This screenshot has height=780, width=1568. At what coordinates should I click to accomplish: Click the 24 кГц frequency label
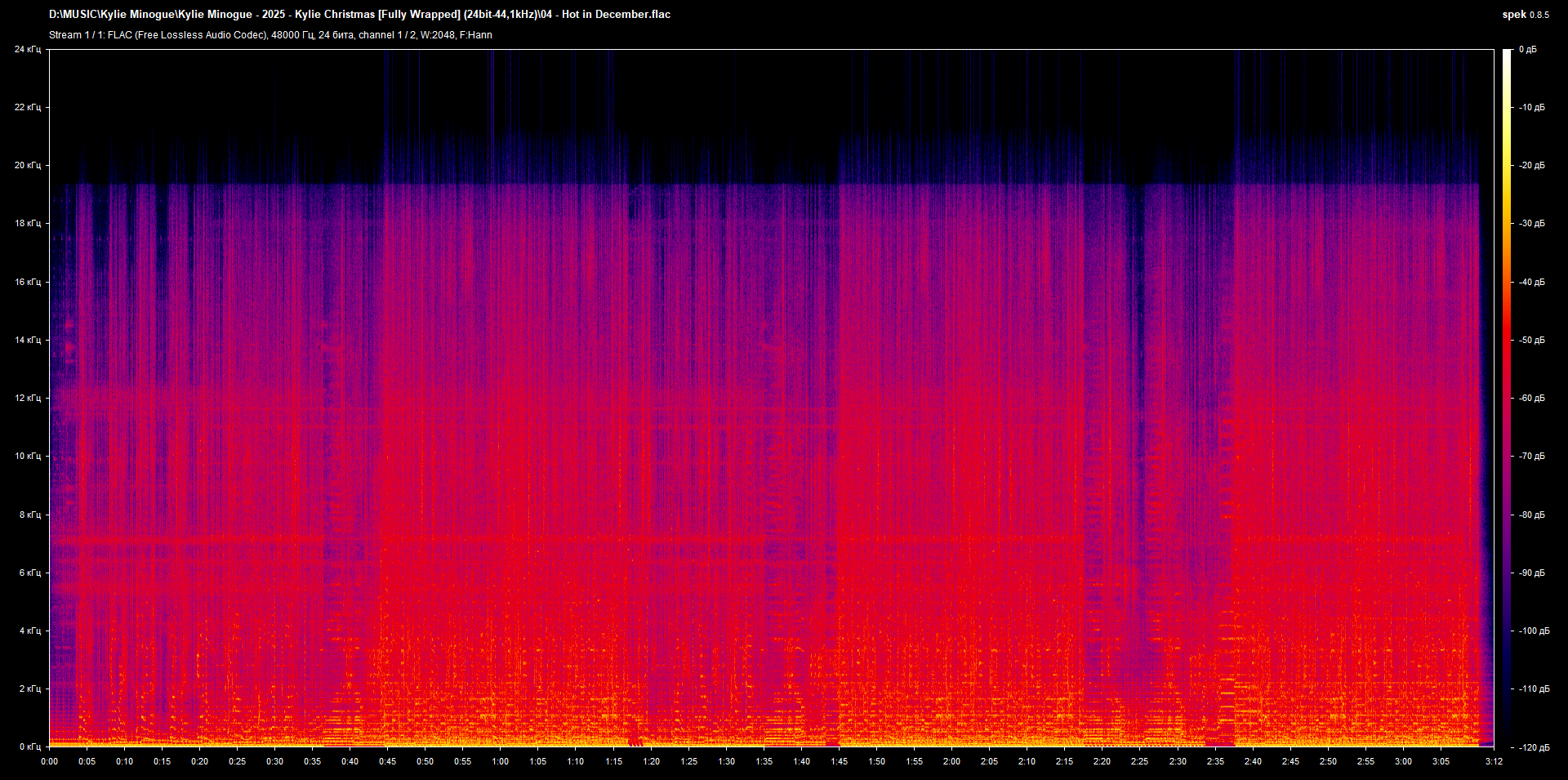pyautogui.click(x=27, y=50)
